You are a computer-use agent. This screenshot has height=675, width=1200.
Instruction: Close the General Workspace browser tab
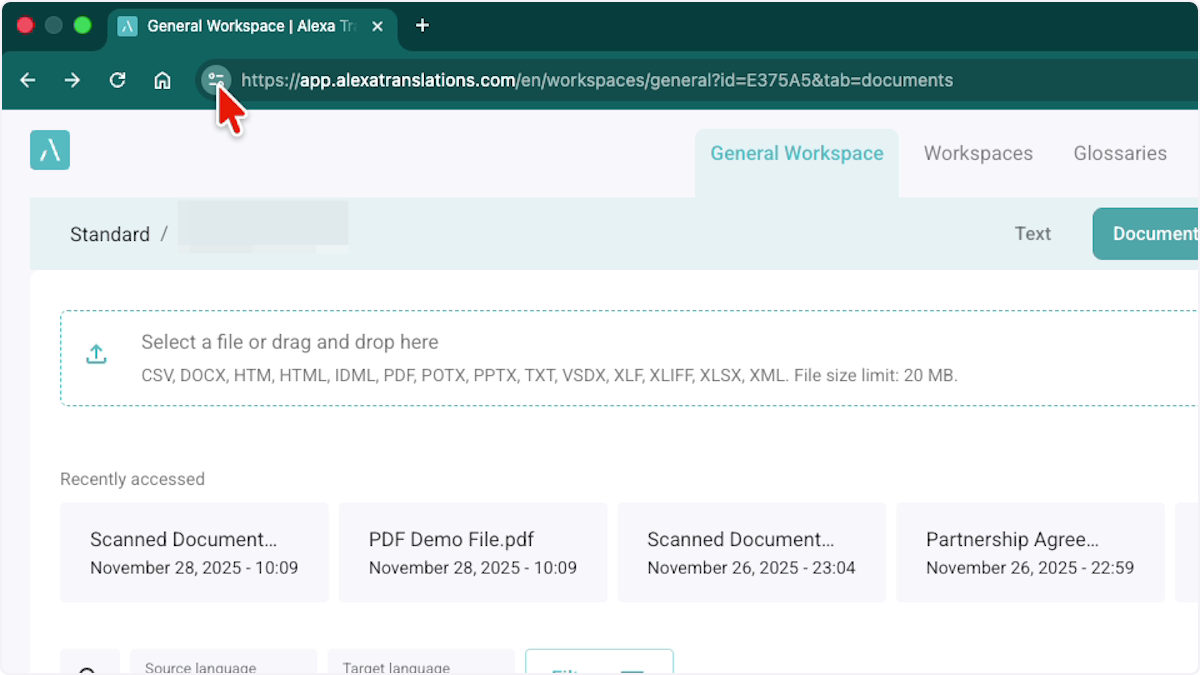click(x=377, y=26)
